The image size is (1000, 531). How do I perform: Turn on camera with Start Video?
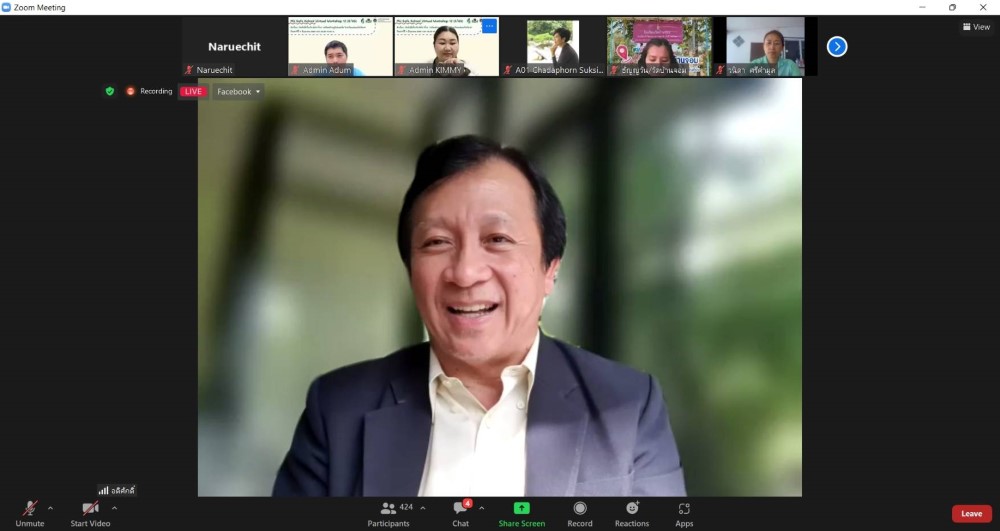tap(90, 509)
